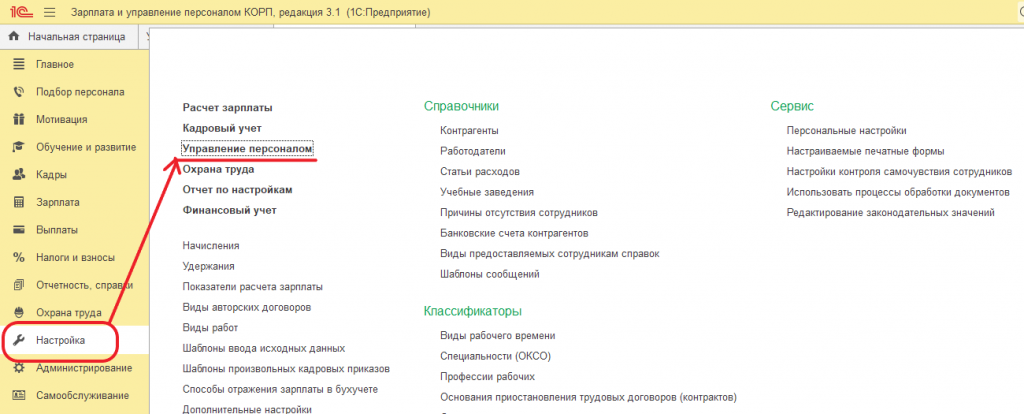Screen dimensions: 1024x414
Task: Select the Зарплата section label
Action: point(57,202)
